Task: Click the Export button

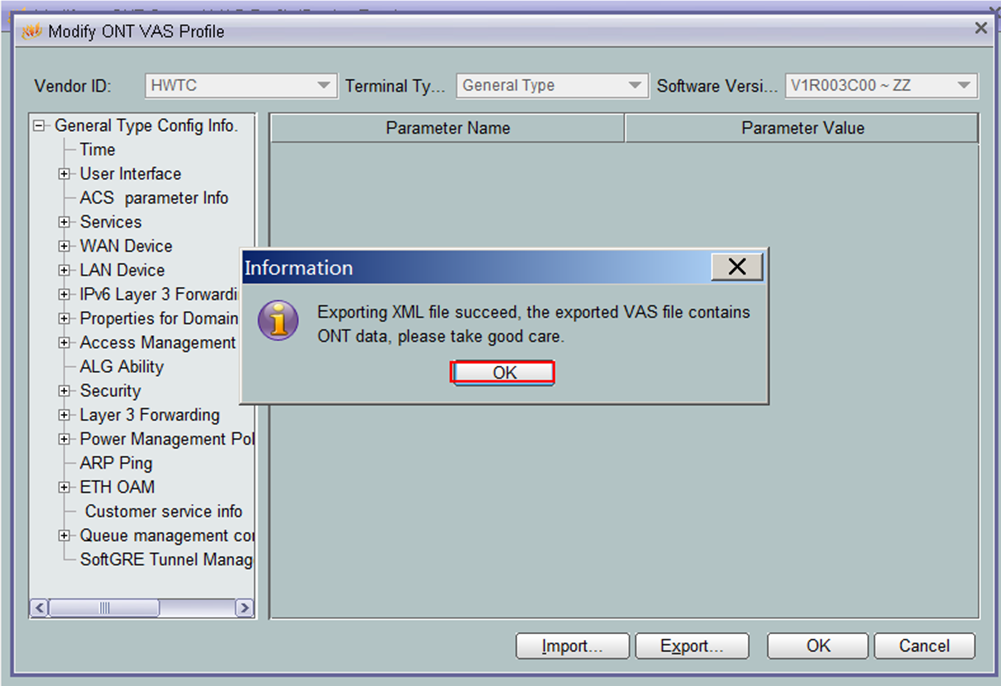Action: coord(691,646)
